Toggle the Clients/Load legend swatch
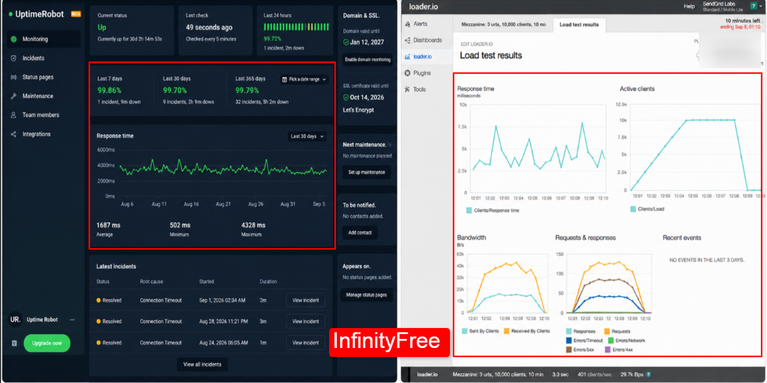Viewport: 767px width, 383px height. (633, 209)
